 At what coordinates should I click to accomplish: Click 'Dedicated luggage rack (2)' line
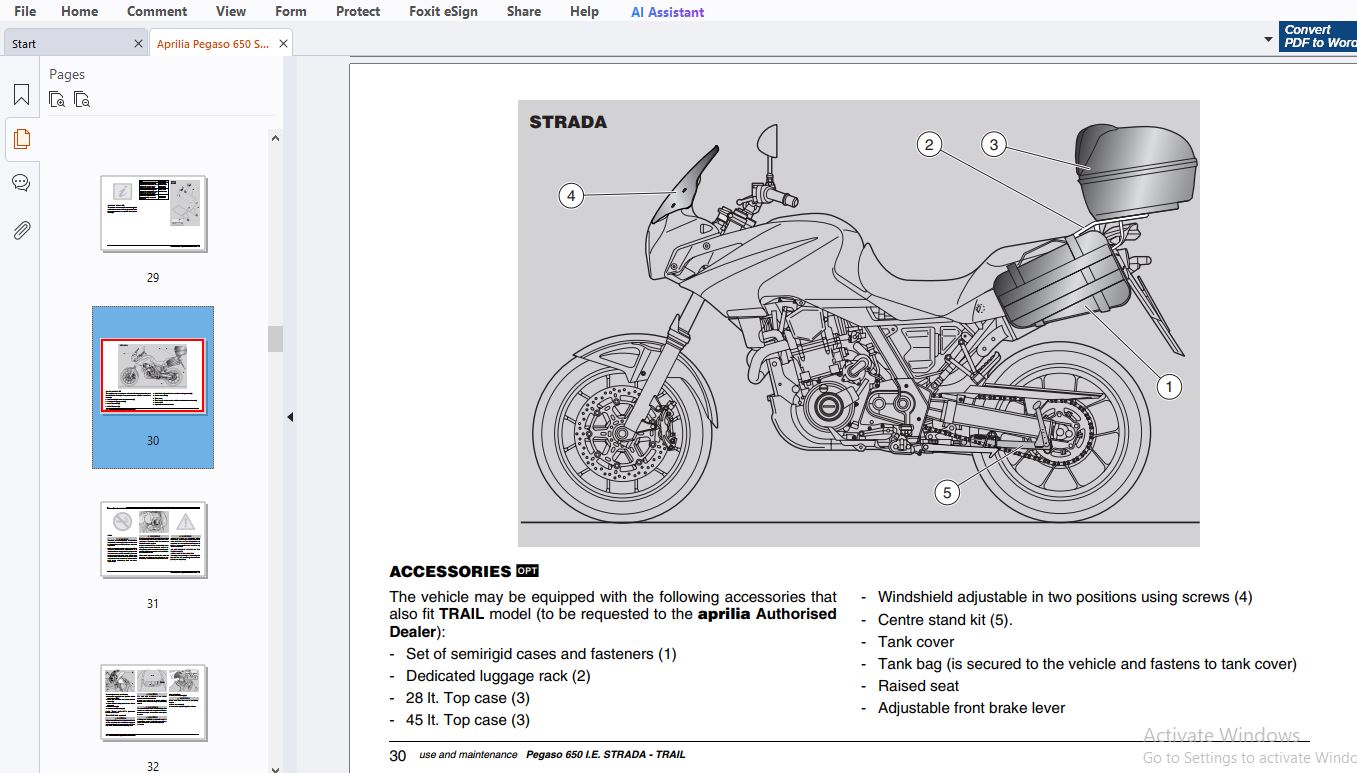point(498,676)
